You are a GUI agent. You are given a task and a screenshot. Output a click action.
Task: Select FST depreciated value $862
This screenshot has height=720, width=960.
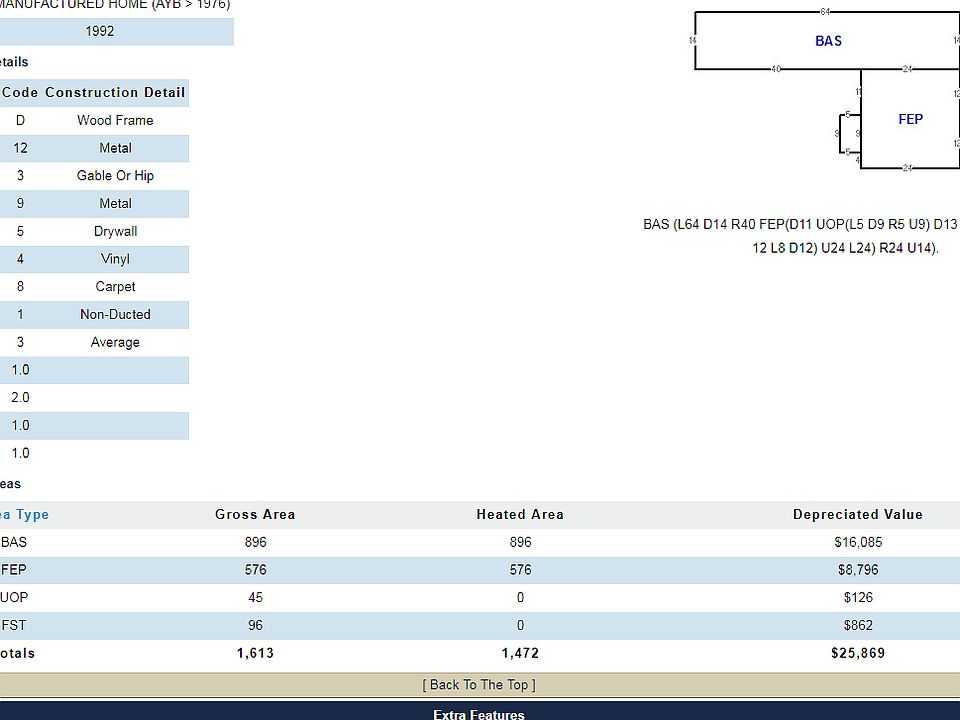858,625
